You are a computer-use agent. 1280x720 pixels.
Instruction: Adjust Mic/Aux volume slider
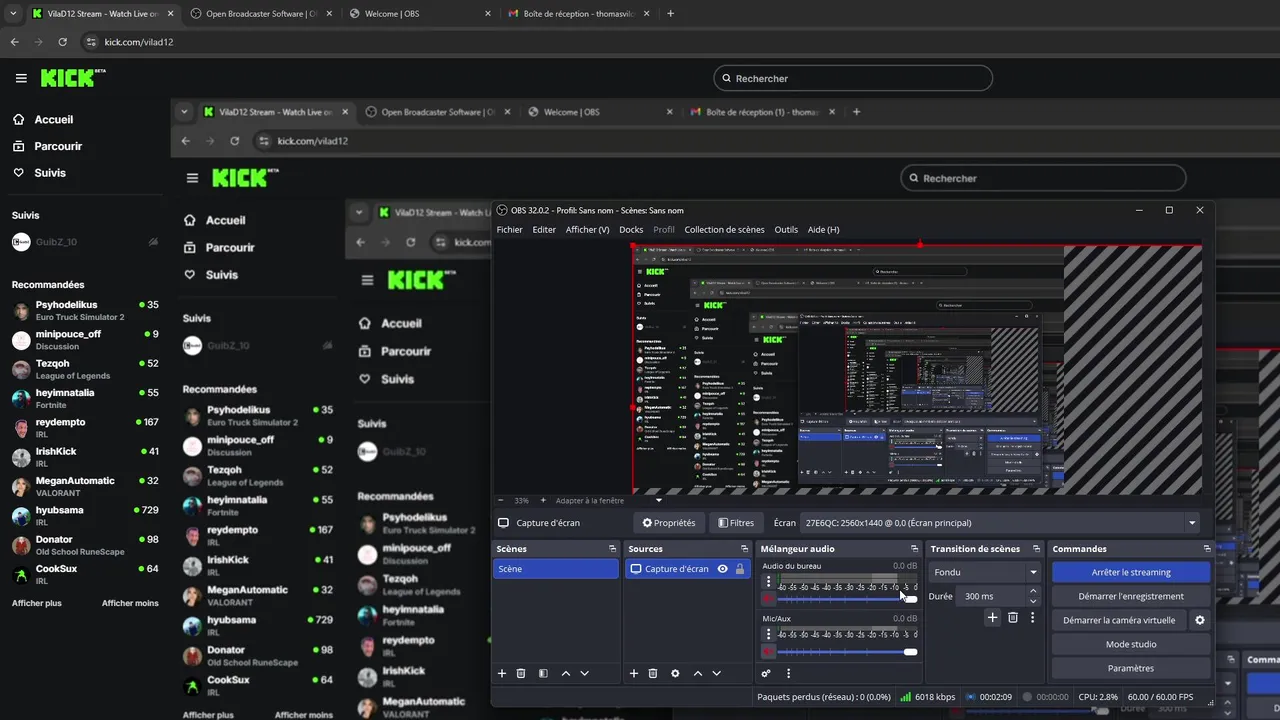click(x=847, y=652)
